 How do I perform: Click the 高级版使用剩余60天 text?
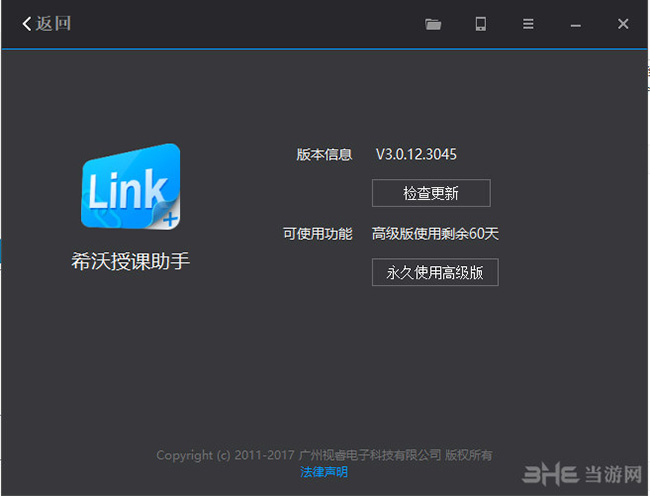pos(435,234)
